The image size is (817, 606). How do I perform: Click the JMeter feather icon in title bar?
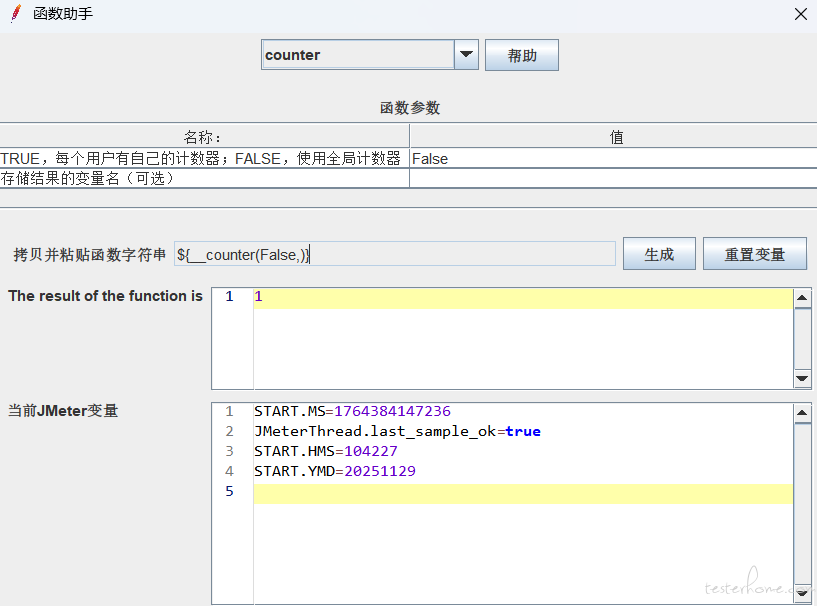pos(15,14)
